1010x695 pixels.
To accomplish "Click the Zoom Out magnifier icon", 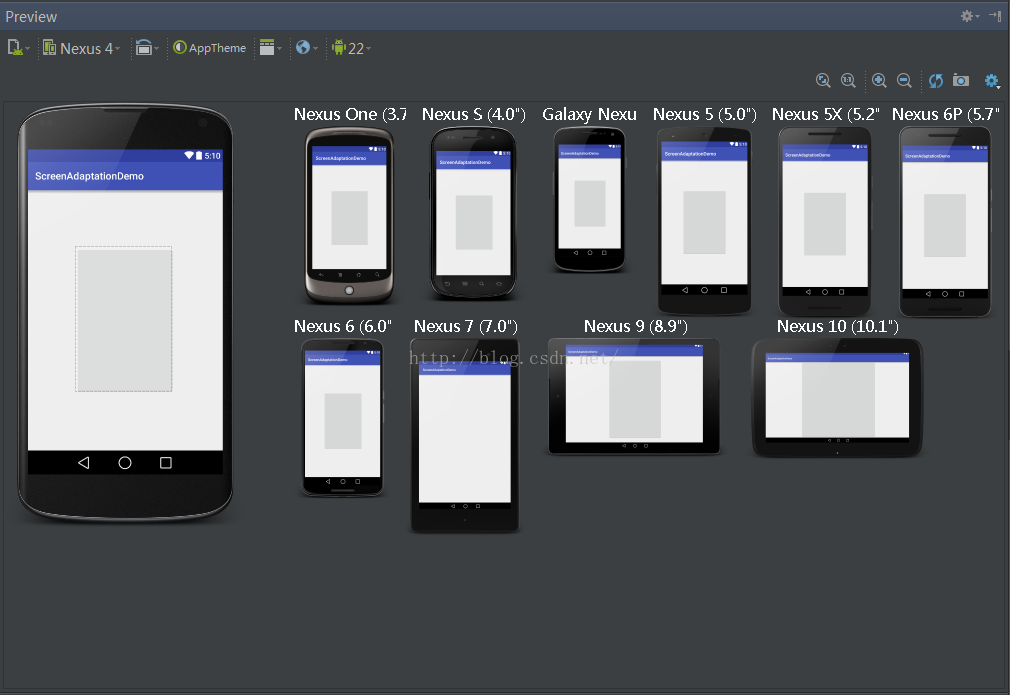I will click(904, 81).
